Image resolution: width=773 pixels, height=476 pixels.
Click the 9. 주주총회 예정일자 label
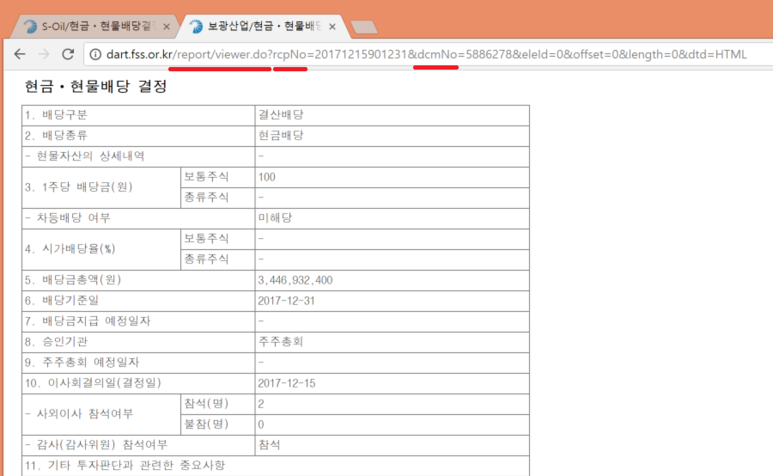tap(82, 362)
